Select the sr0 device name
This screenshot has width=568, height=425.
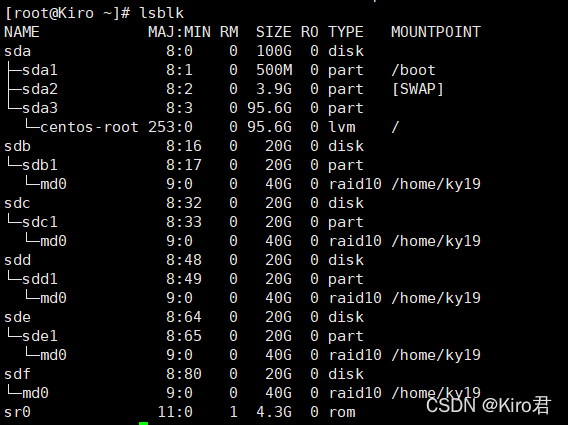coord(17,412)
